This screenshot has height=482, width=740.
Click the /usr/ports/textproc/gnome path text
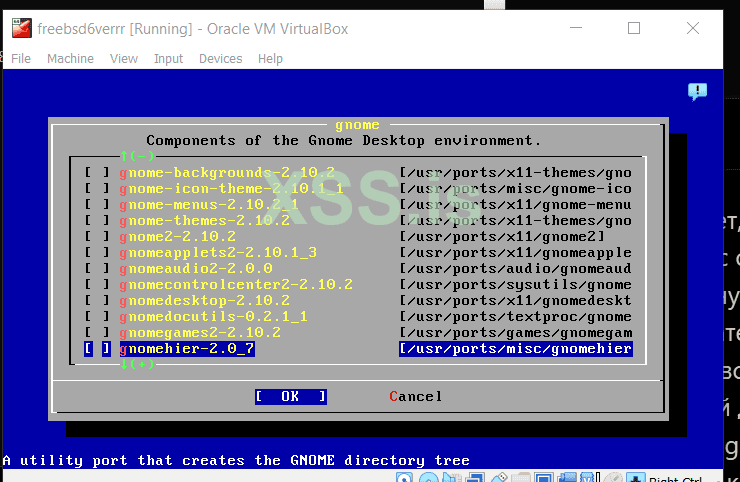516,317
